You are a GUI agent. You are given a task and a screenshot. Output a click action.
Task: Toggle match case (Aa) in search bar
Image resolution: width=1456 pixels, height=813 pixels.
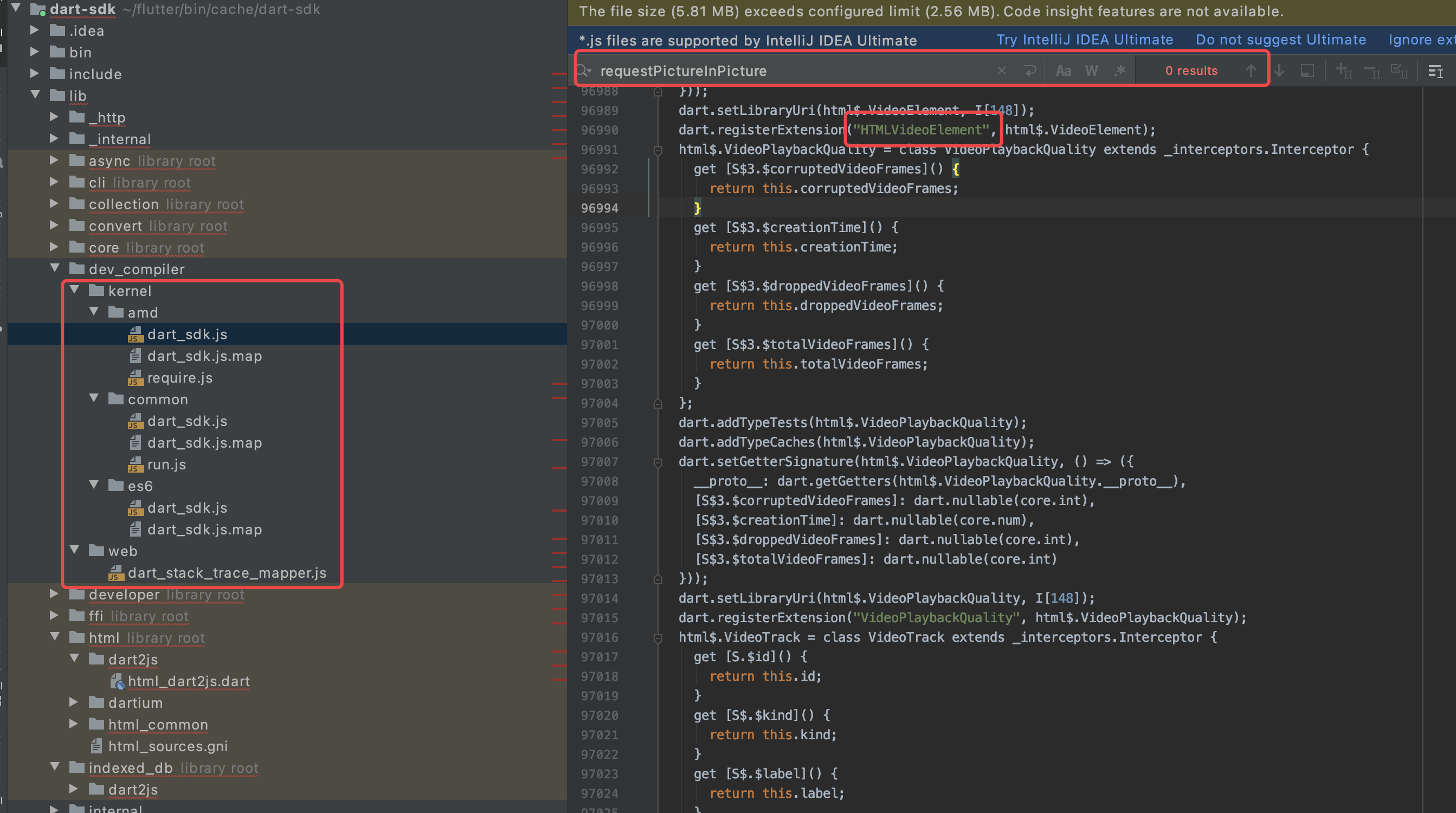1064,70
